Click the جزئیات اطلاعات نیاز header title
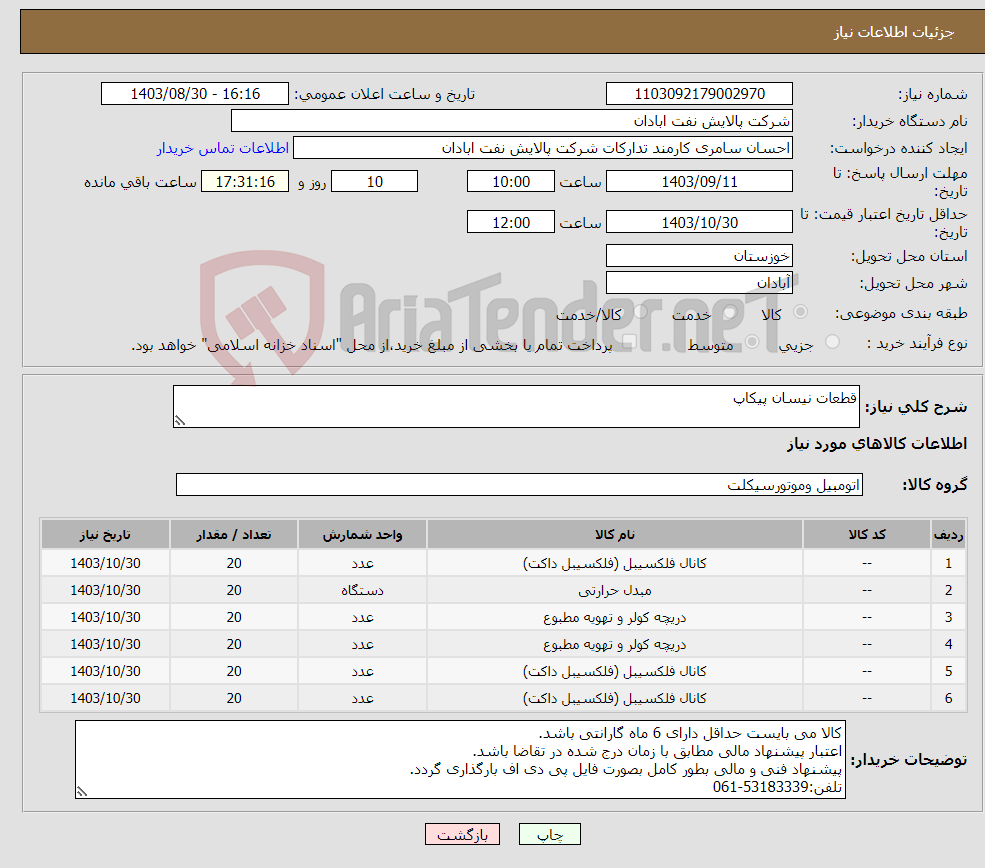This screenshot has height=868, width=985. tap(894, 31)
